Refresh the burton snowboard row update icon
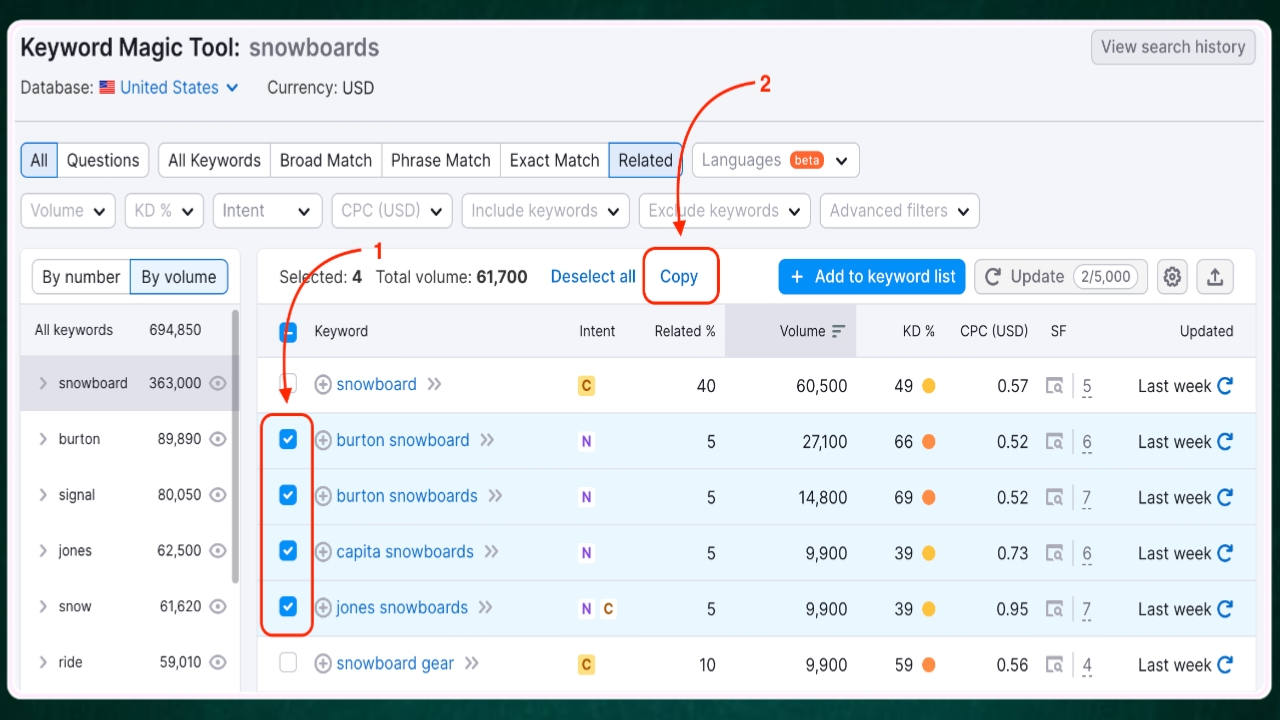 point(1225,442)
